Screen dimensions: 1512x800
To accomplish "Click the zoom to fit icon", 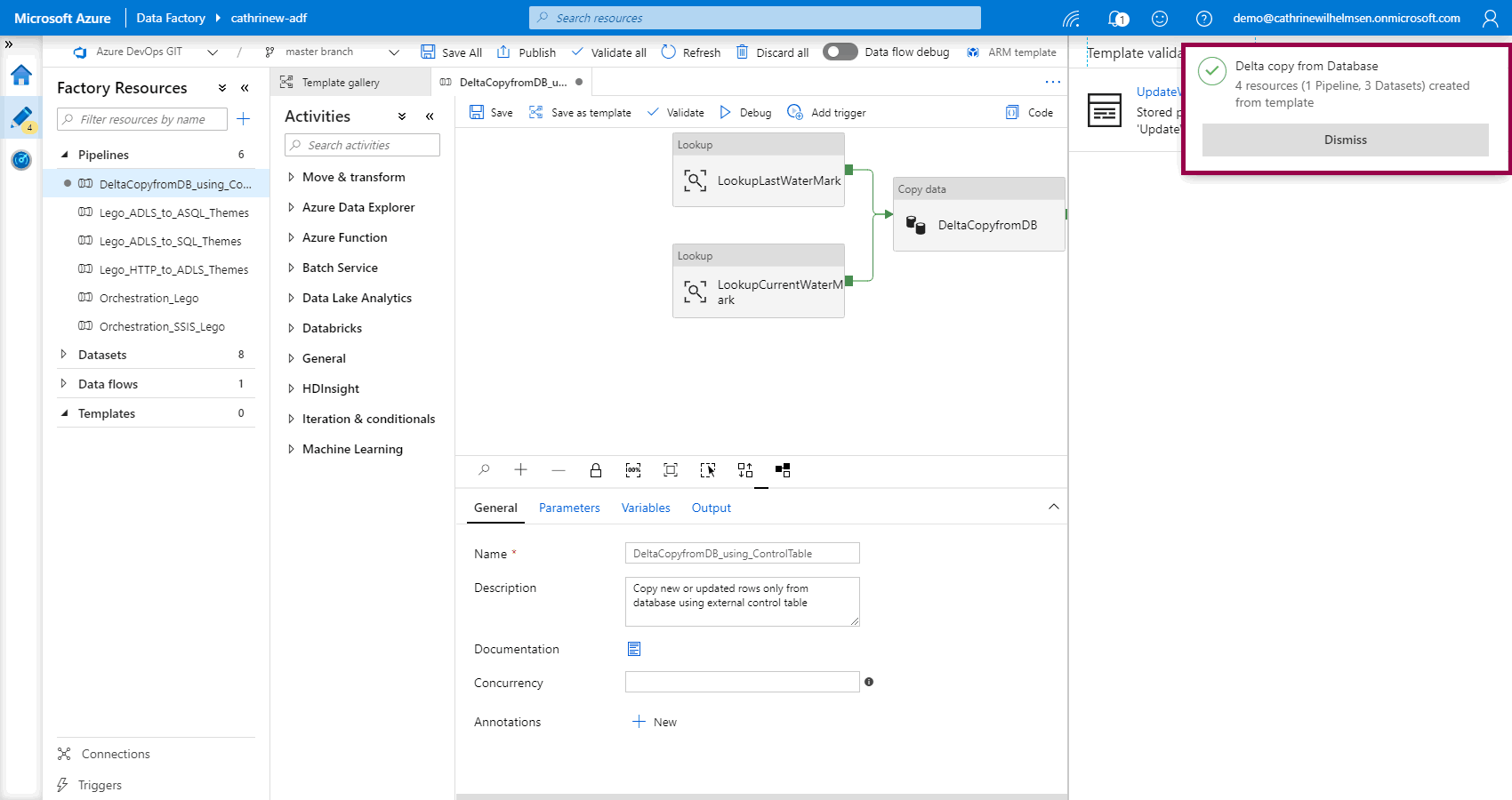I will (671, 470).
